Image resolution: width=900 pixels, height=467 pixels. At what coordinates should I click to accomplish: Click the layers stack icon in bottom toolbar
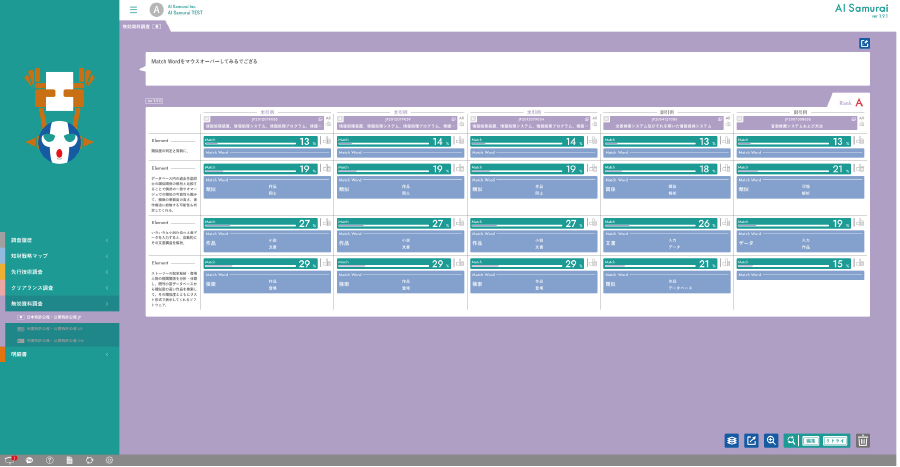pos(732,440)
